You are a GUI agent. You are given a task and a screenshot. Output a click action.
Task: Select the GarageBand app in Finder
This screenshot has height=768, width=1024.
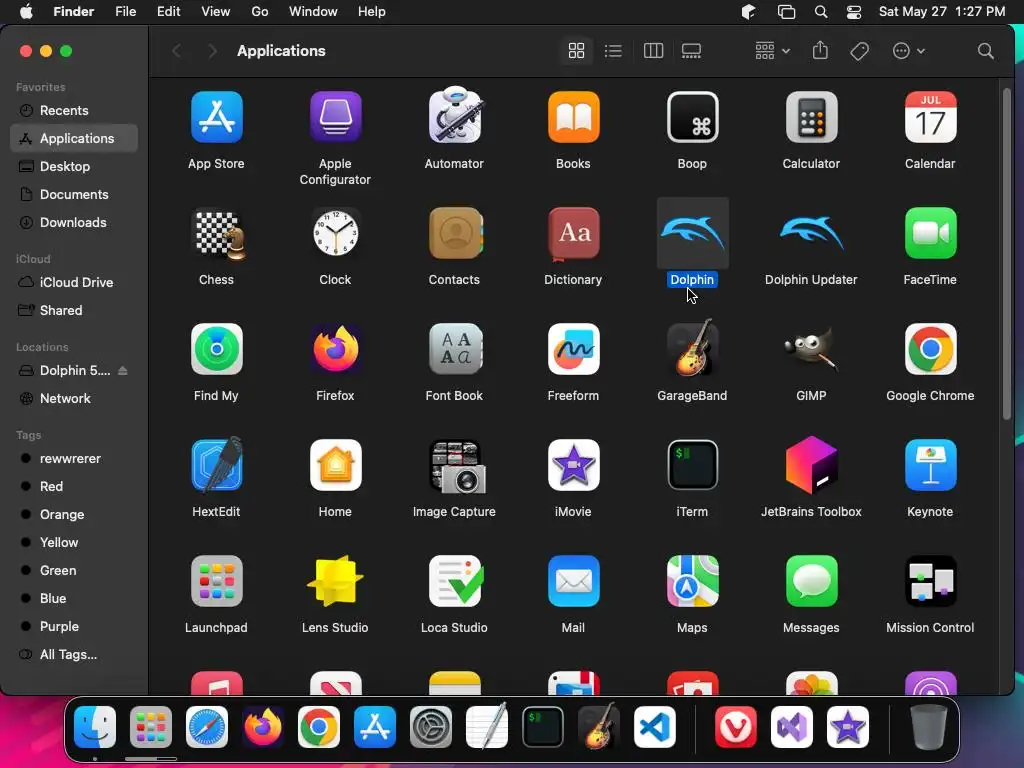click(x=692, y=348)
